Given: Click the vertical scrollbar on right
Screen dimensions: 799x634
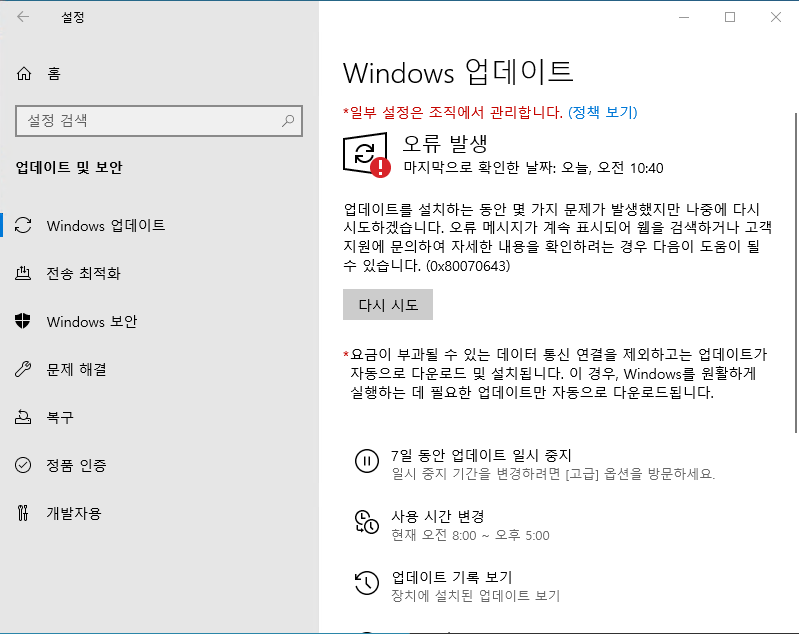Looking at the screenshot, I should click(x=795, y=273).
